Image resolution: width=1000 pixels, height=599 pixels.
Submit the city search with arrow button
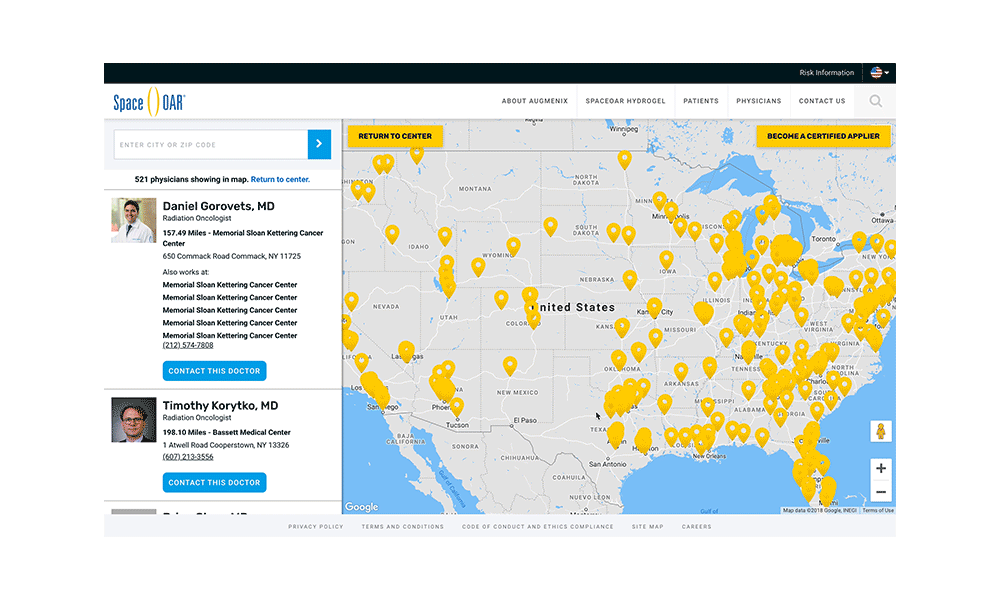[319, 144]
